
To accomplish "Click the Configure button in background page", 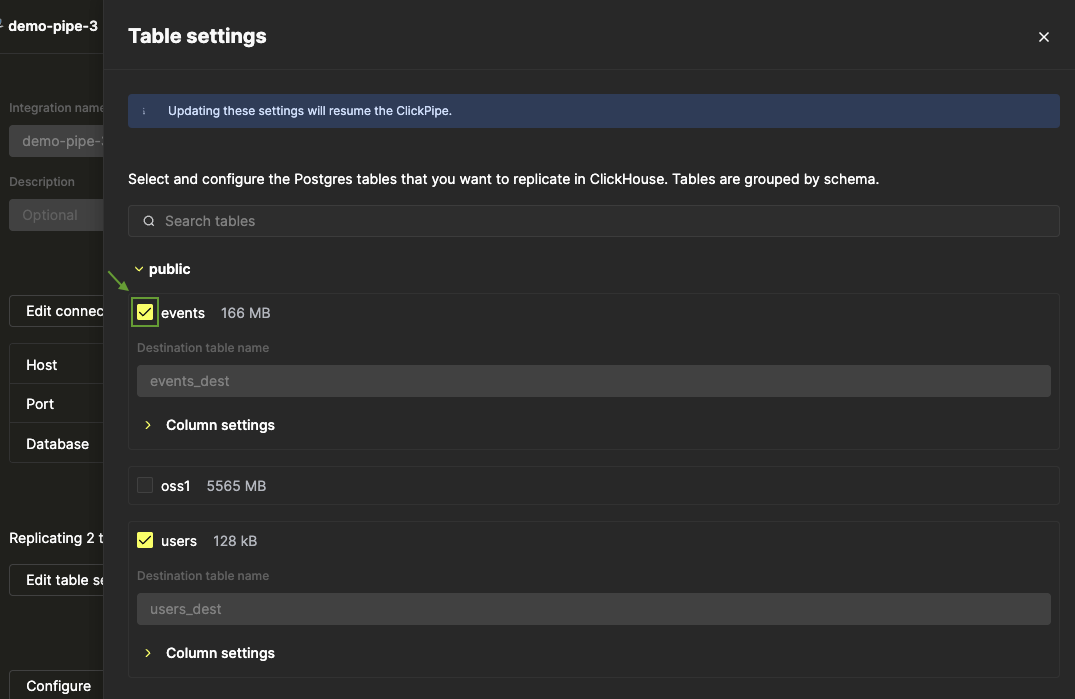I will pyautogui.click(x=56, y=685).
